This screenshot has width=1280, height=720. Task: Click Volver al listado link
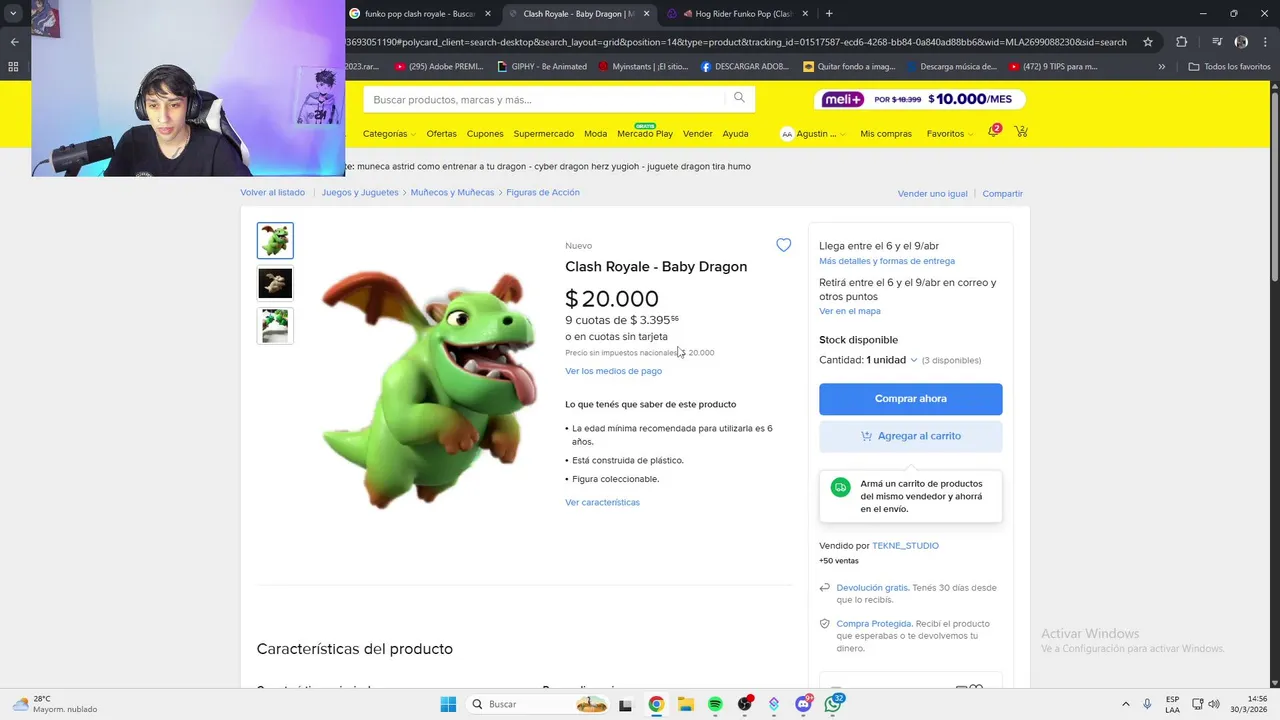(x=272, y=193)
